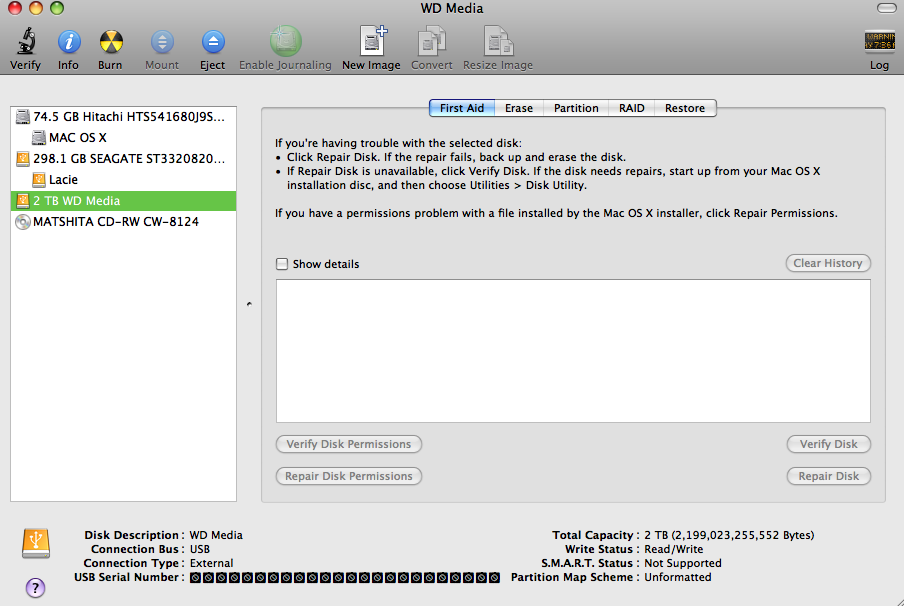Eject the selected disk via toolbar
Screen dimensions: 904x606
213,42
